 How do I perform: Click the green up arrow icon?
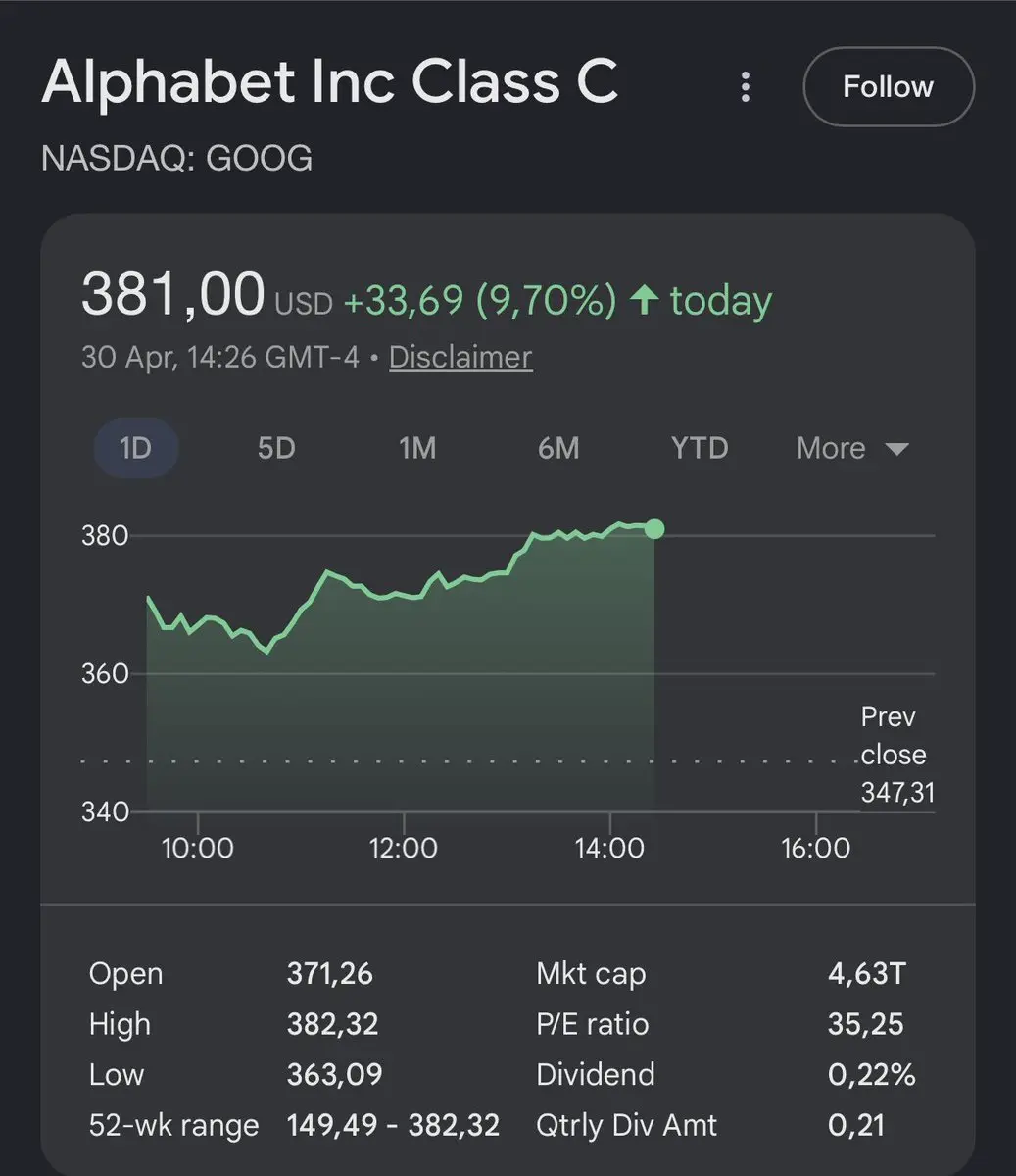pyautogui.click(x=644, y=300)
